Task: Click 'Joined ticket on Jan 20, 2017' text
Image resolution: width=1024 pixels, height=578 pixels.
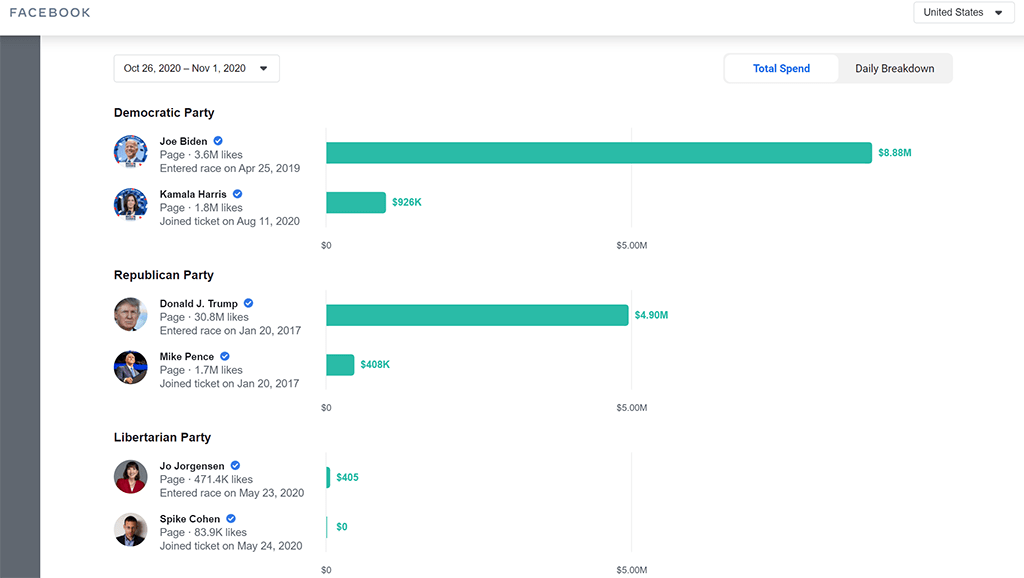Action: coord(230,384)
